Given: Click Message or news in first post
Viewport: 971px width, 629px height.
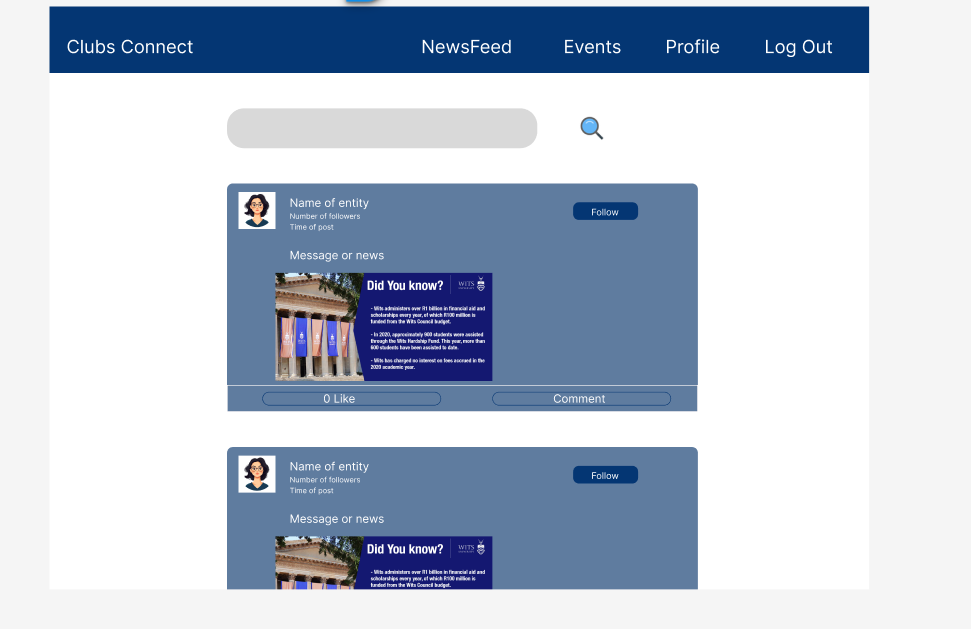Looking at the screenshot, I should click(x=336, y=255).
